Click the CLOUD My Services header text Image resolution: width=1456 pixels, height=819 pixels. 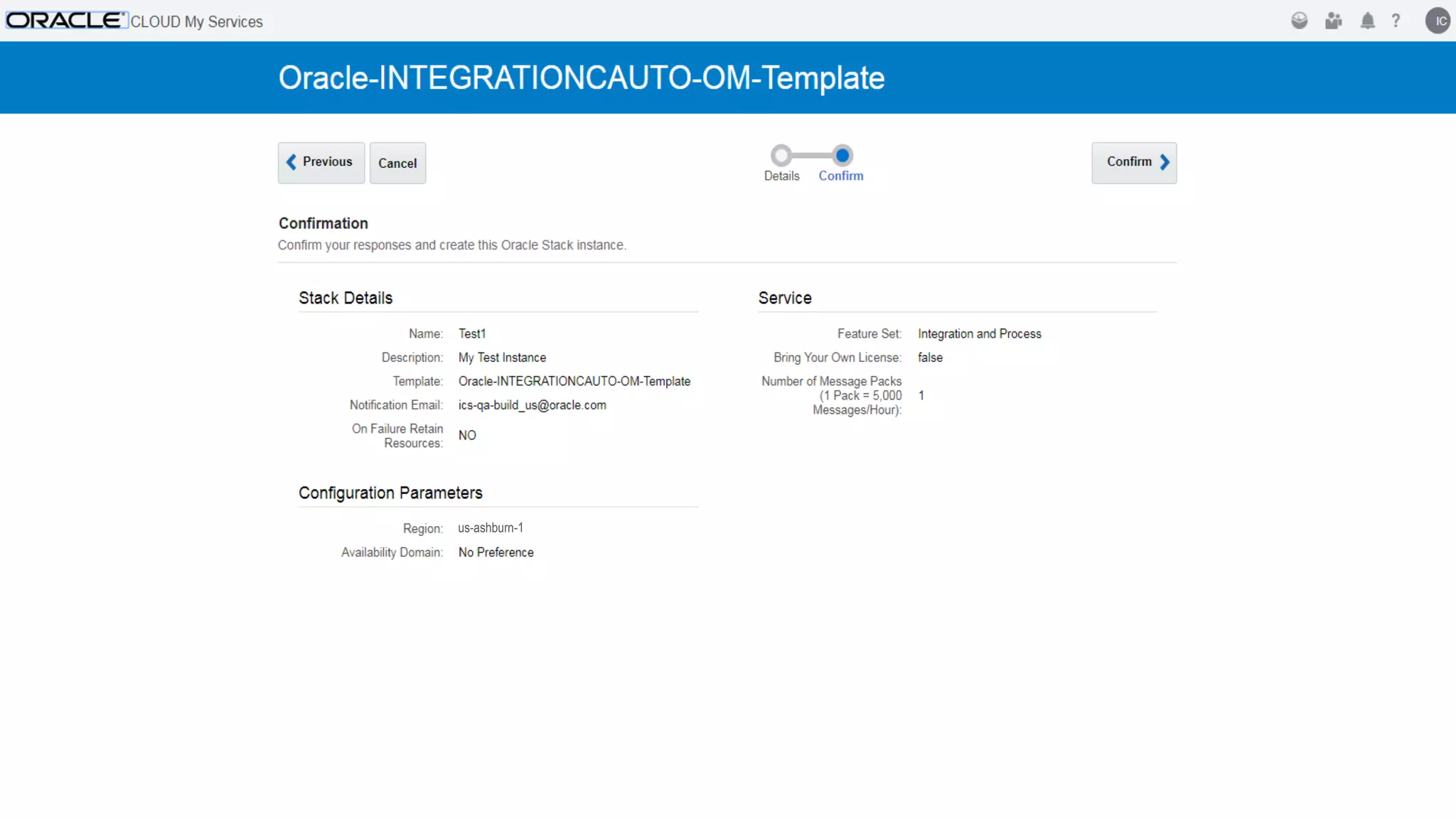197,22
